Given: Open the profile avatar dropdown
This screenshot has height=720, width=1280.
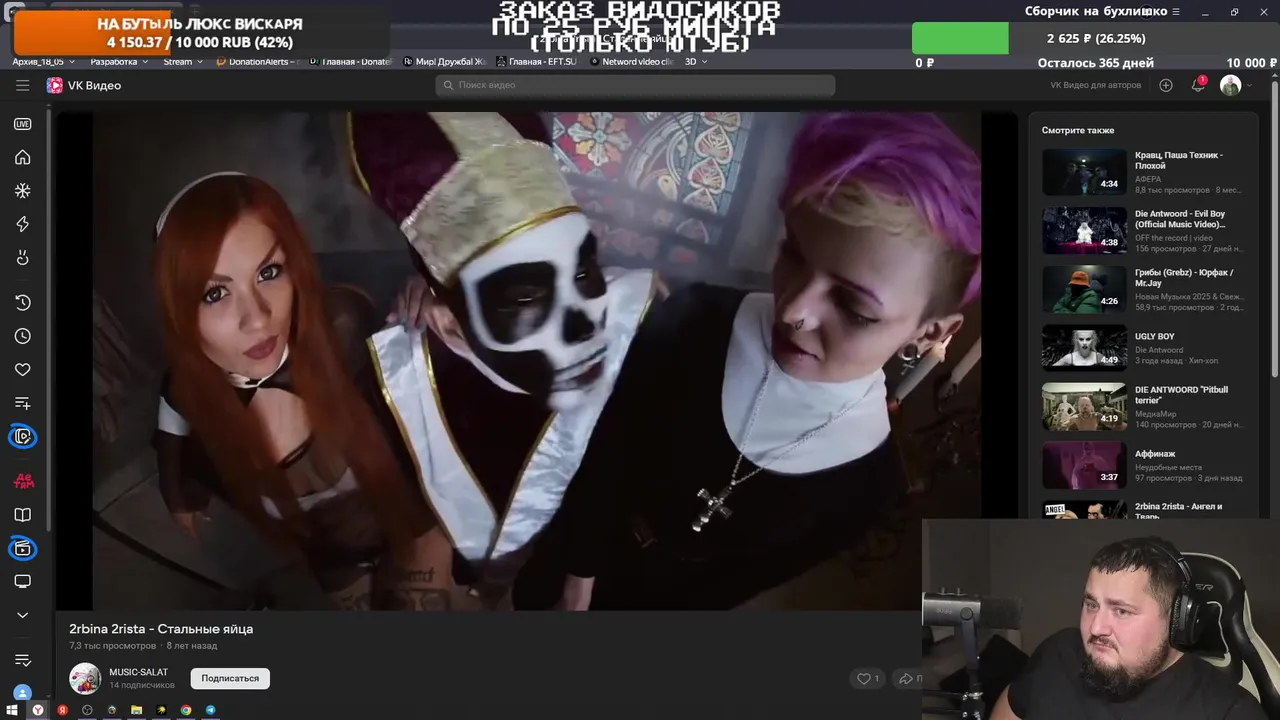Looking at the screenshot, I should point(1236,85).
